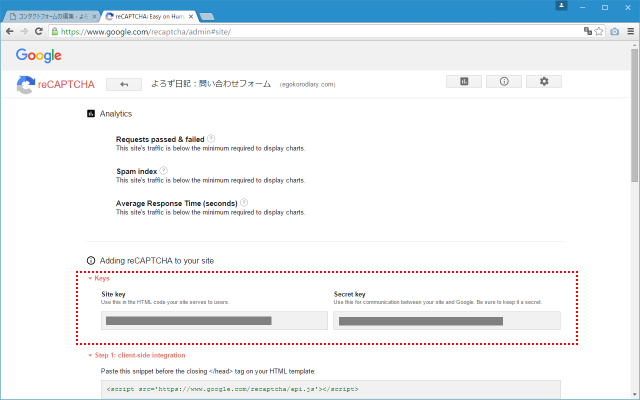This screenshot has height=400, width=640.
Task: Click the Spam index heading
Action: point(137,171)
